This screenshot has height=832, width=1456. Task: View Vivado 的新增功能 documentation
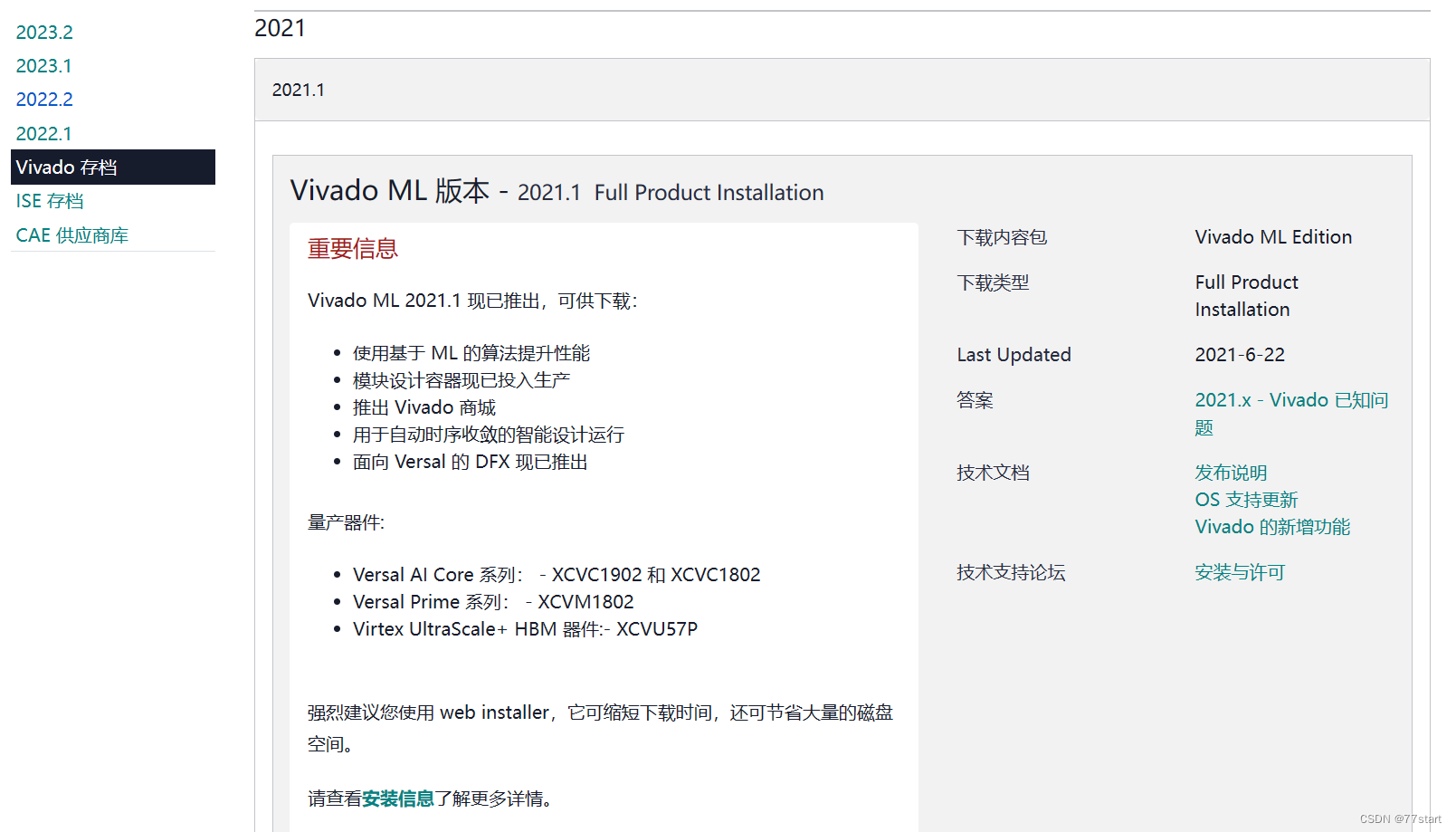coord(1271,526)
